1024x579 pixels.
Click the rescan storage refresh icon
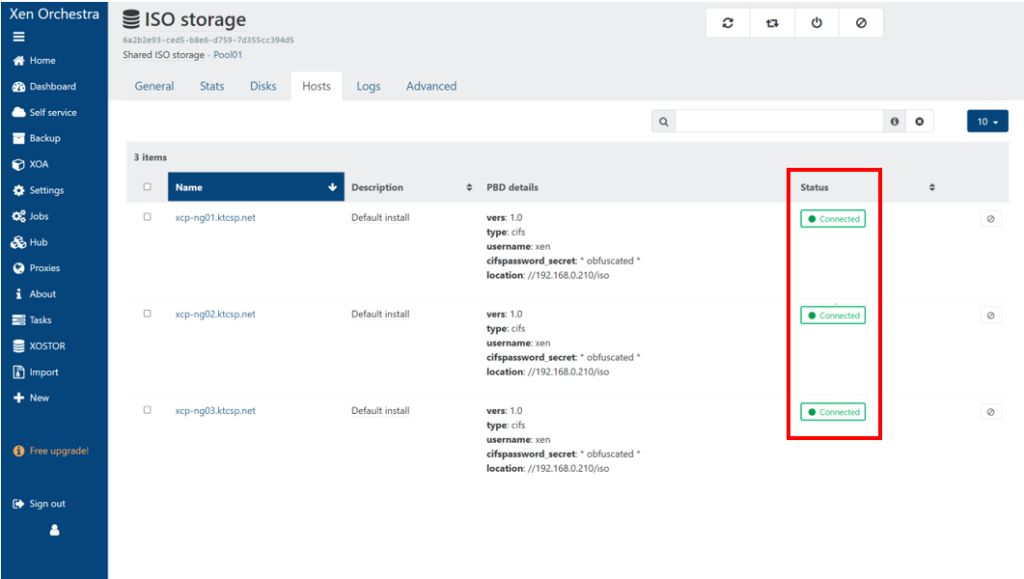[728, 24]
